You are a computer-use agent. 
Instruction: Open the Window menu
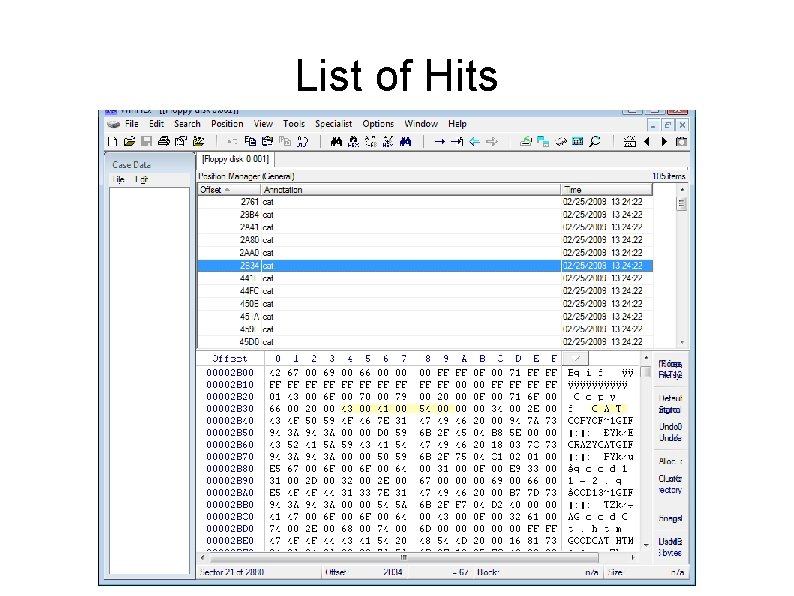[421, 124]
